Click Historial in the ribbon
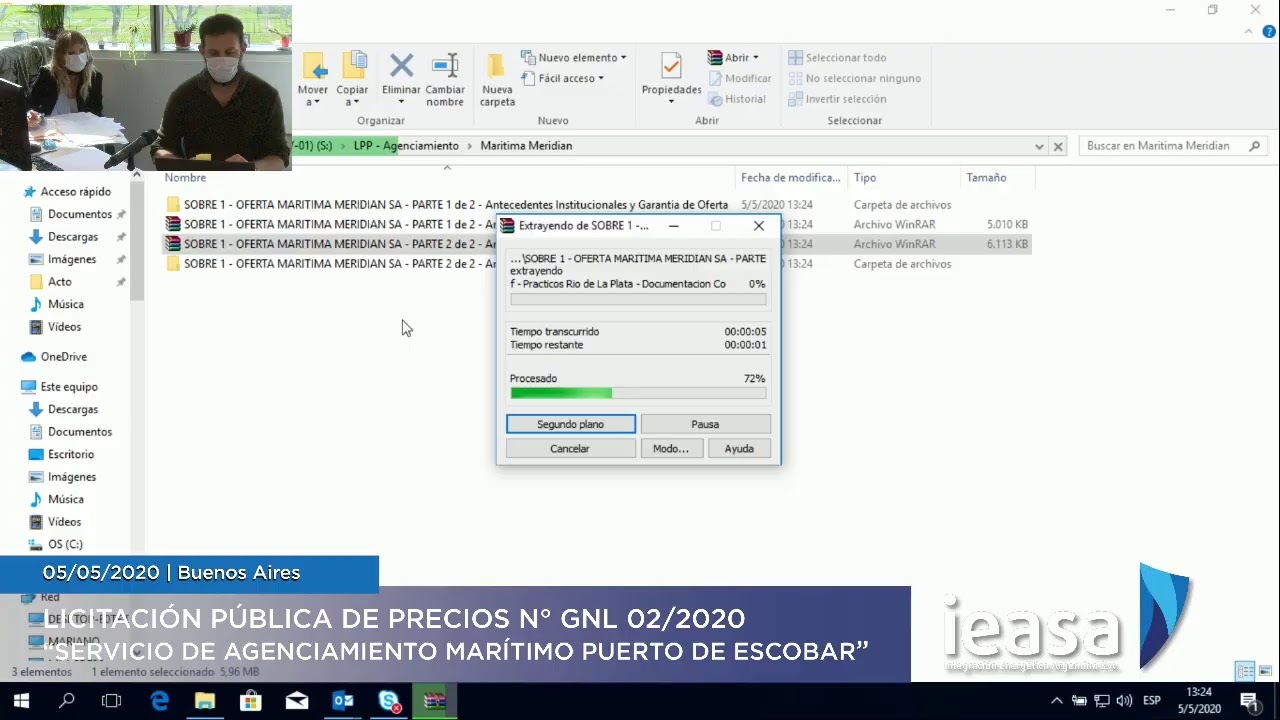The width and height of the screenshot is (1280, 720). point(737,99)
